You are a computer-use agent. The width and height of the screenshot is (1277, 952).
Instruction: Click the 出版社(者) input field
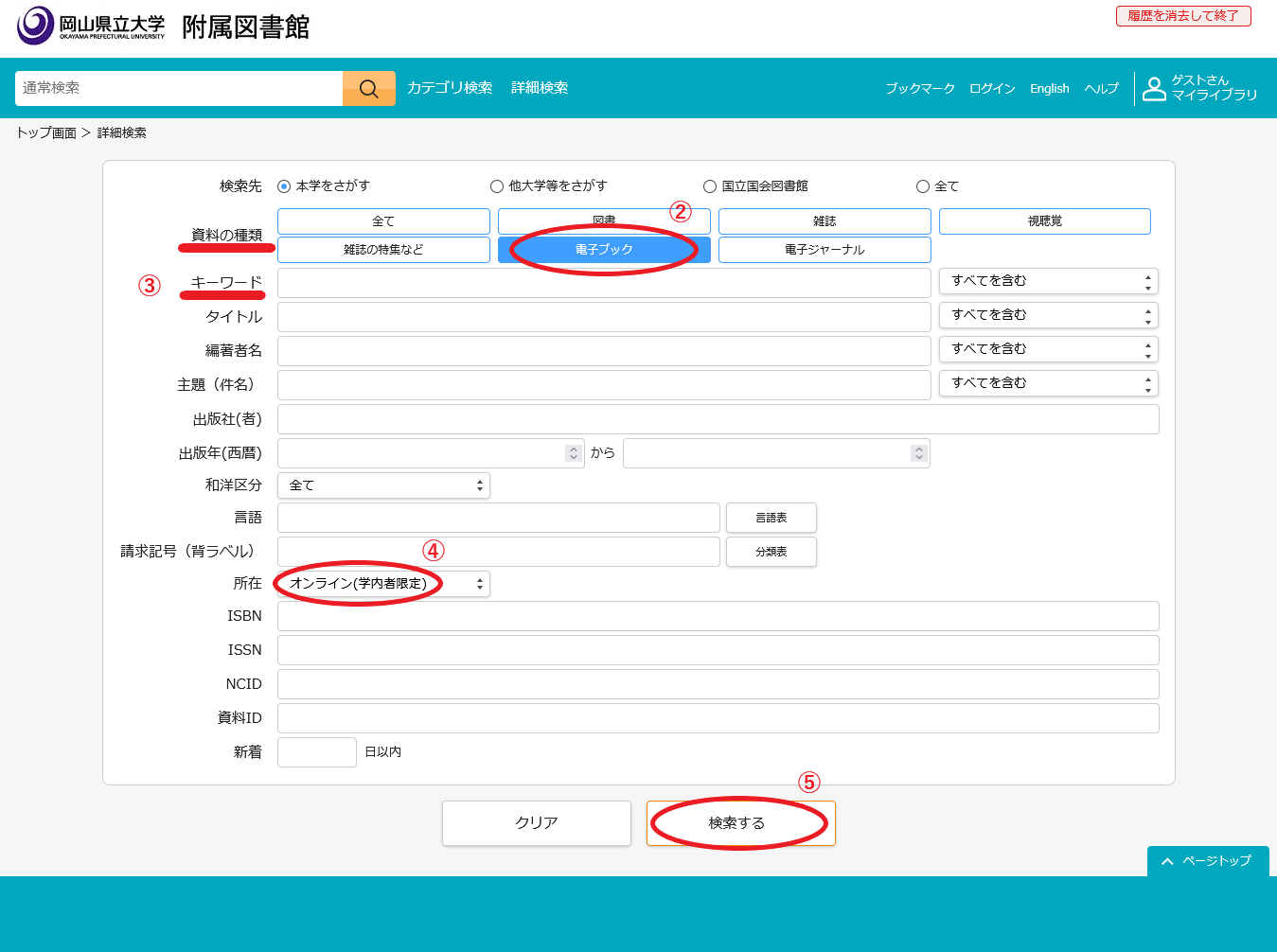tap(718, 419)
